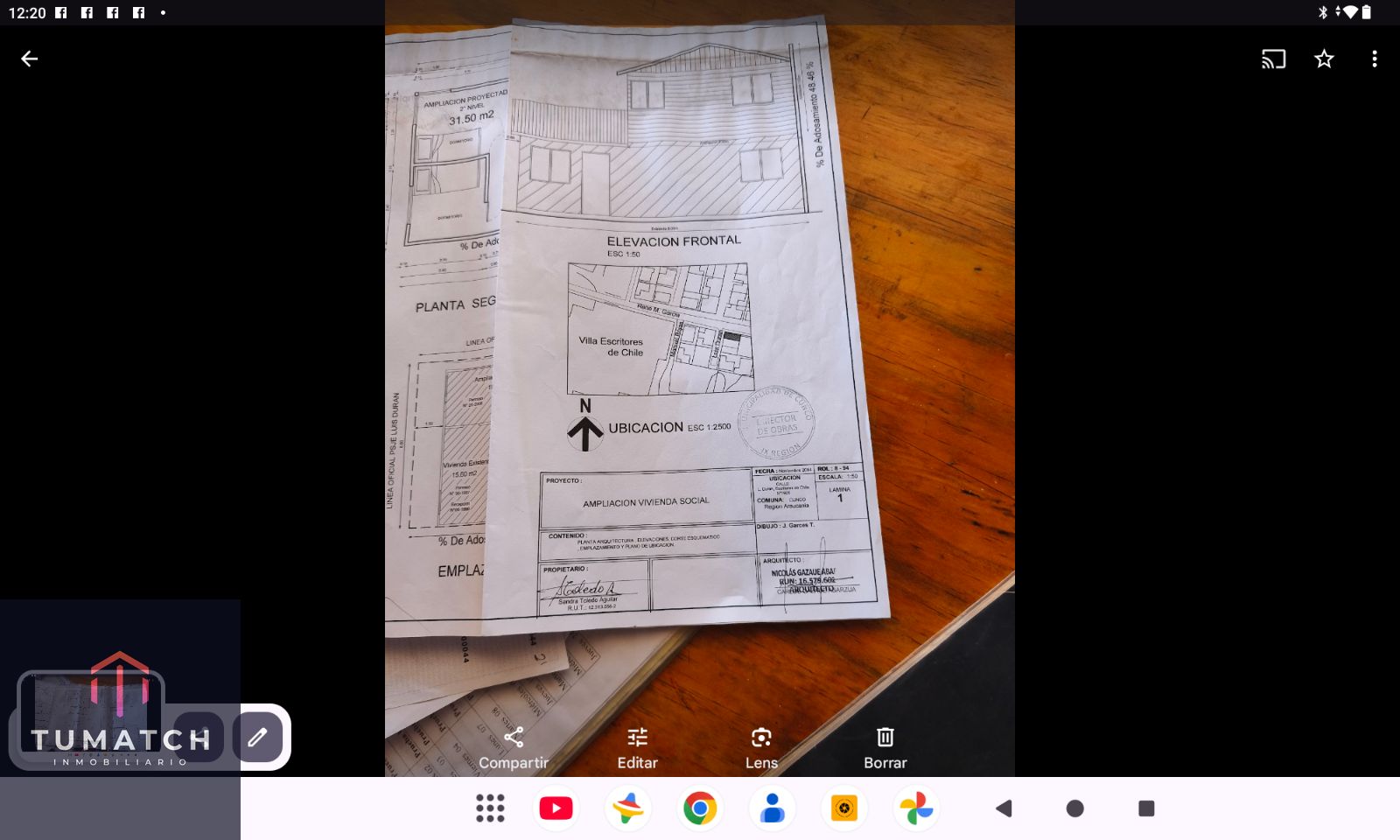Open the colorful spinning-top app icon
This screenshot has height=840, width=1400.
pos(628,808)
